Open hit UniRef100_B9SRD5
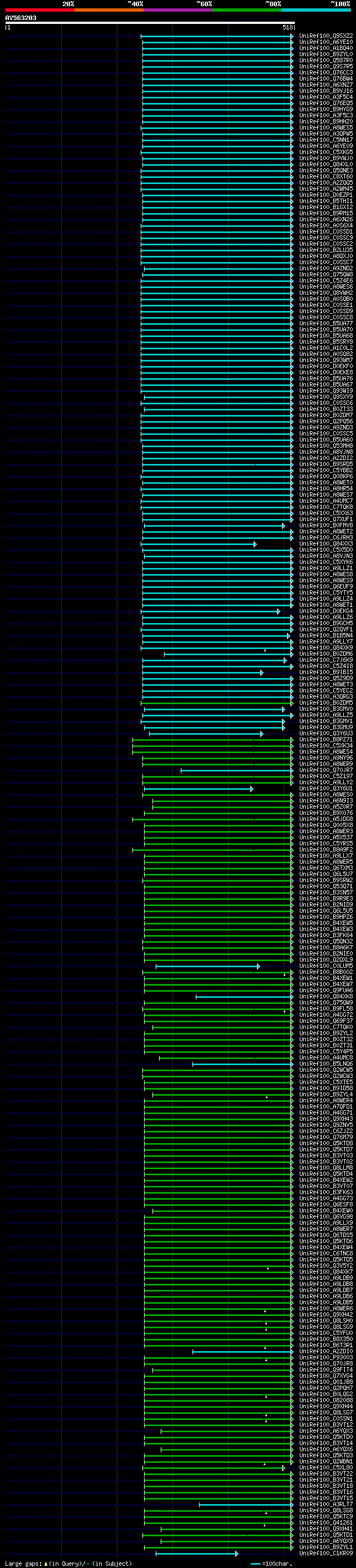Image resolution: width=356 pixels, height=1568 pixels. coord(326,464)
